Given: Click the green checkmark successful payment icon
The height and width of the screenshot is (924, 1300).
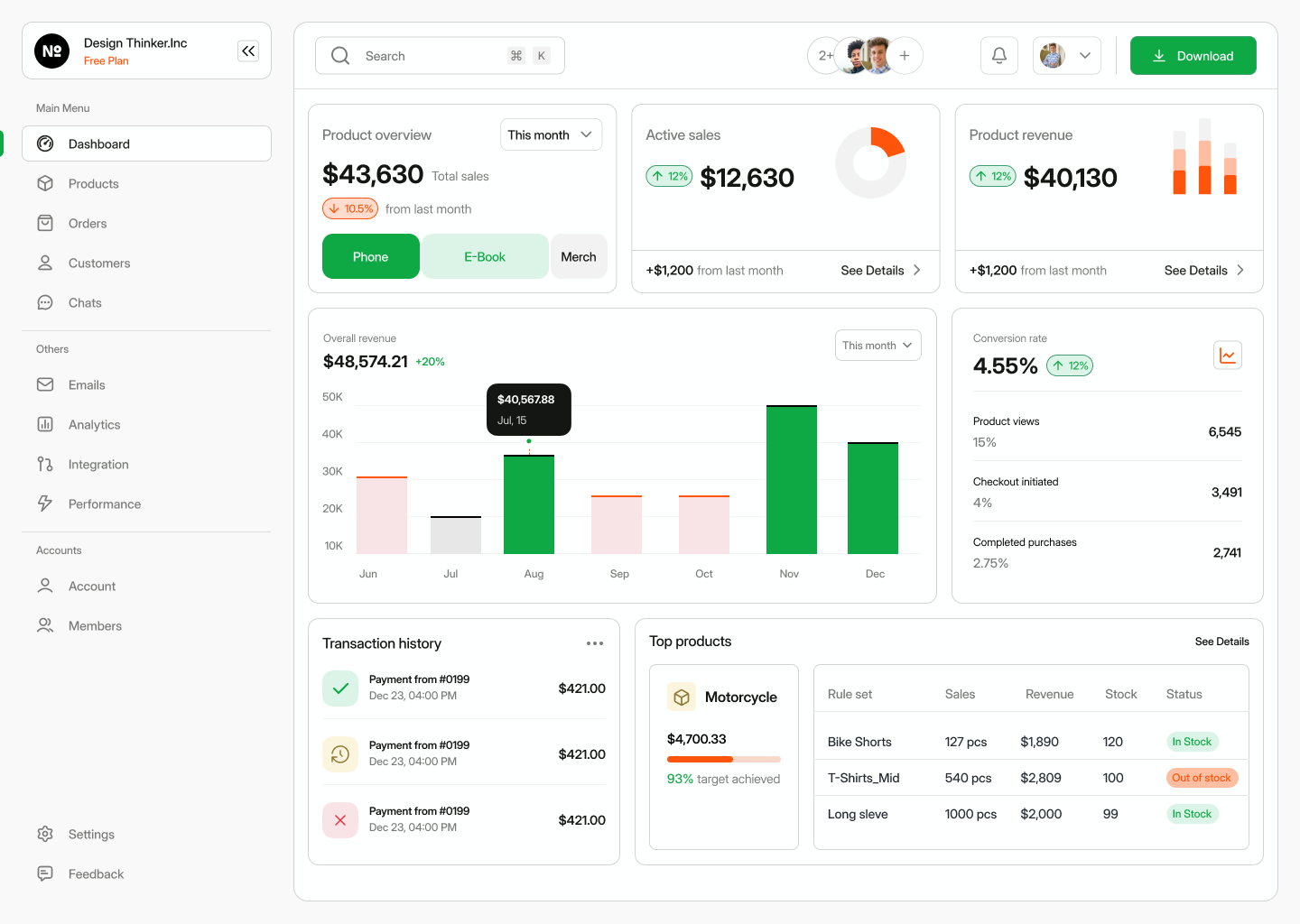Looking at the screenshot, I should click(x=340, y=688).
